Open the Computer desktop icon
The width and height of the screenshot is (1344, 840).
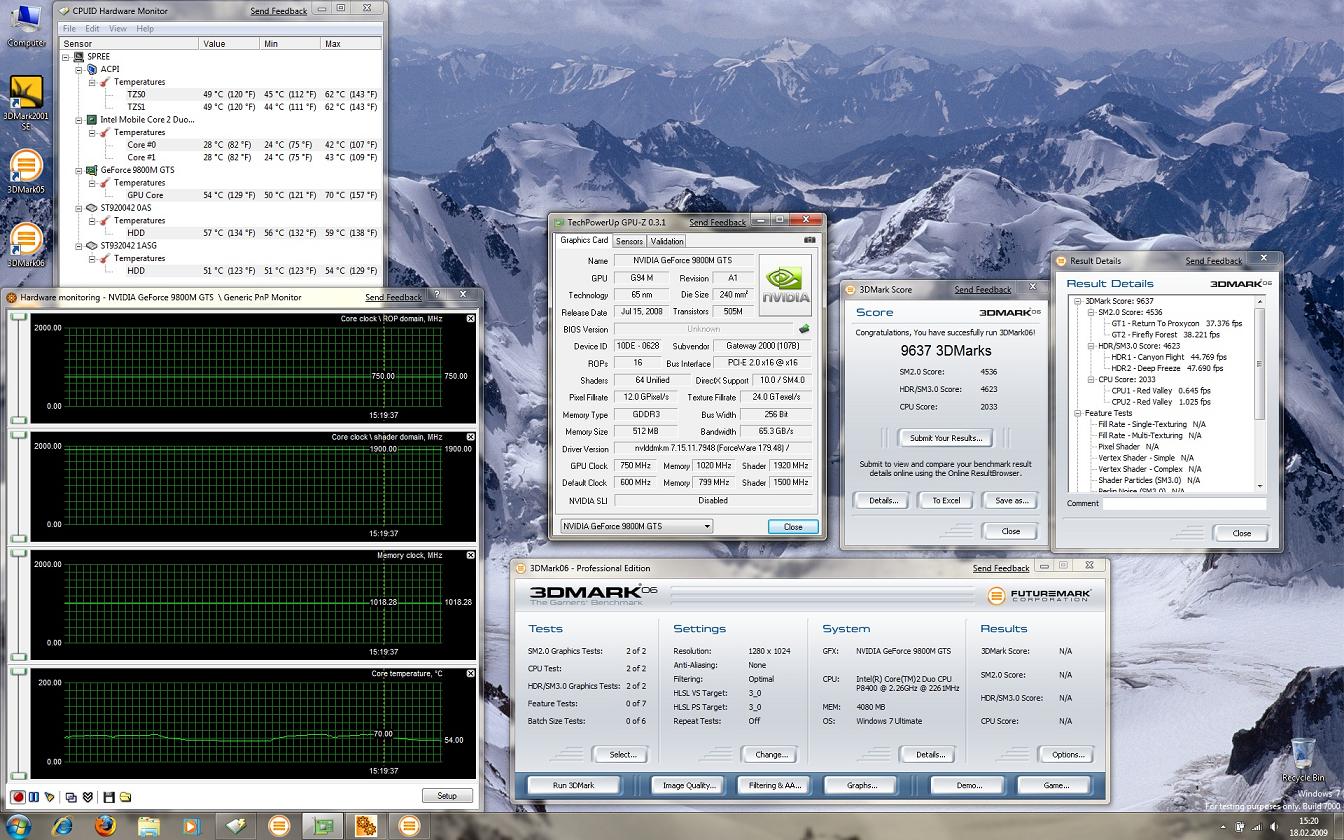[x=25, y=25]
